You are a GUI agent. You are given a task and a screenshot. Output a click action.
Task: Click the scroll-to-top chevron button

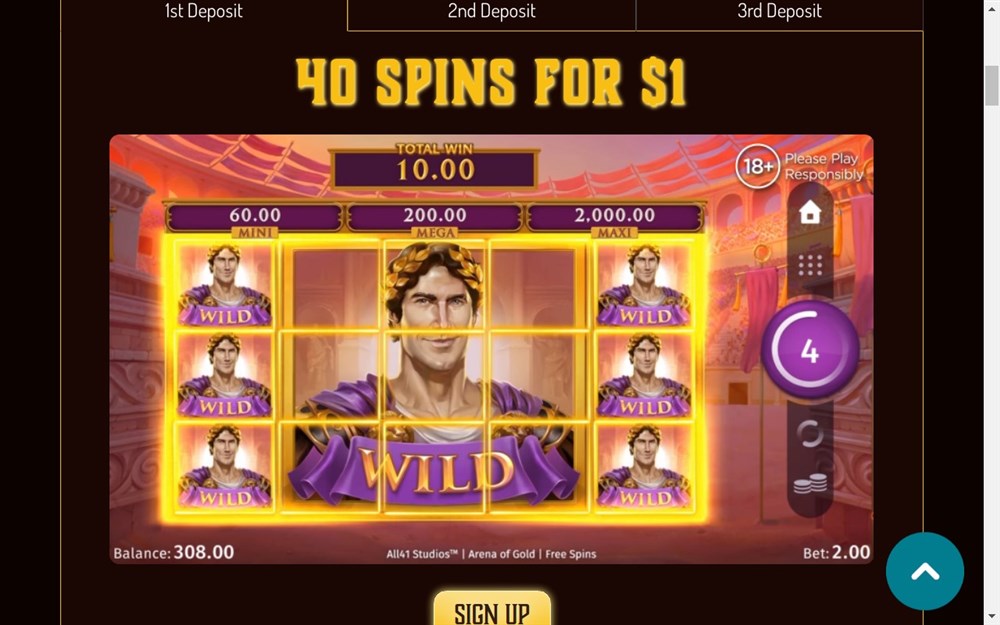[x=925, y=571]
